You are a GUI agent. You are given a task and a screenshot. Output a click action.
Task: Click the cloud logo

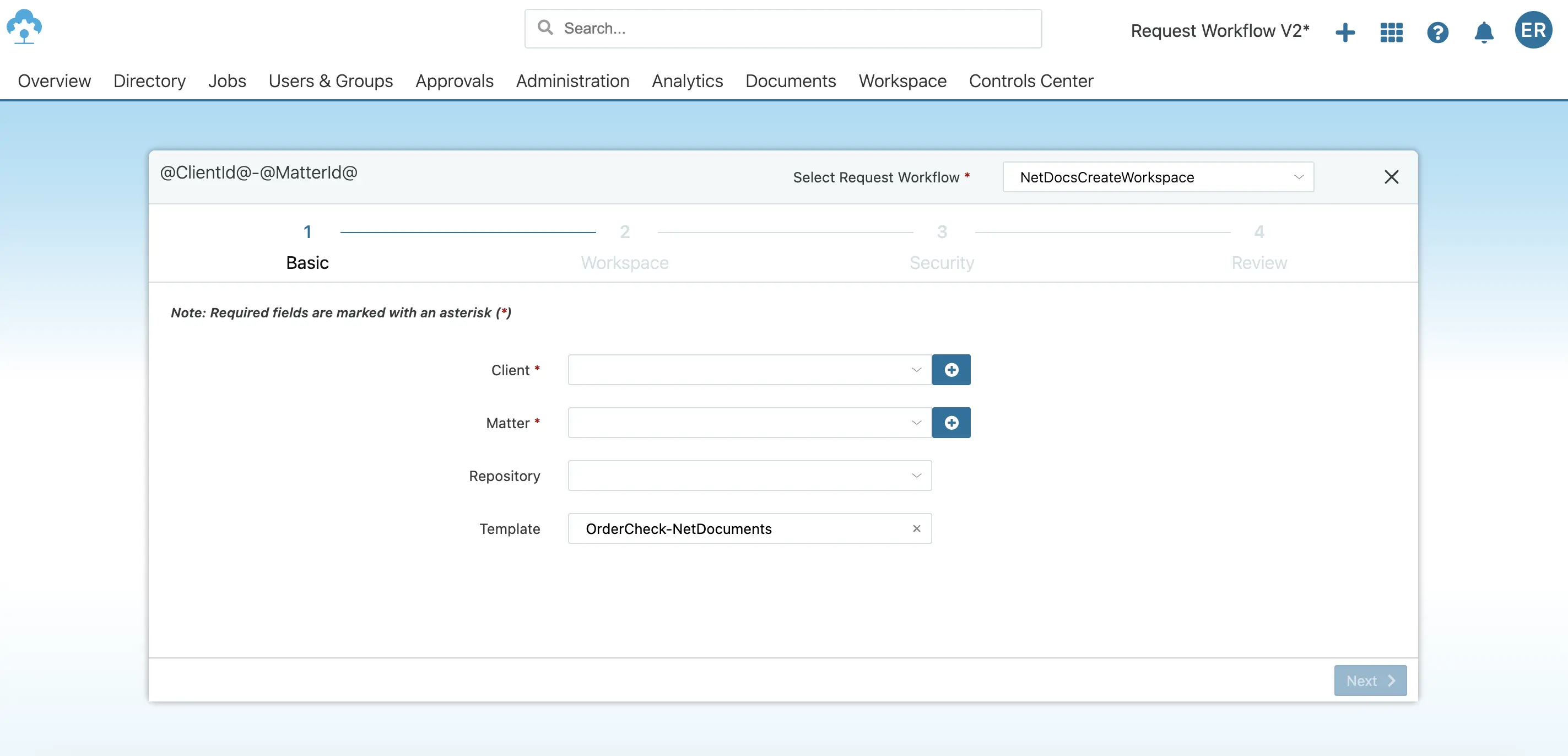point(24,27)
